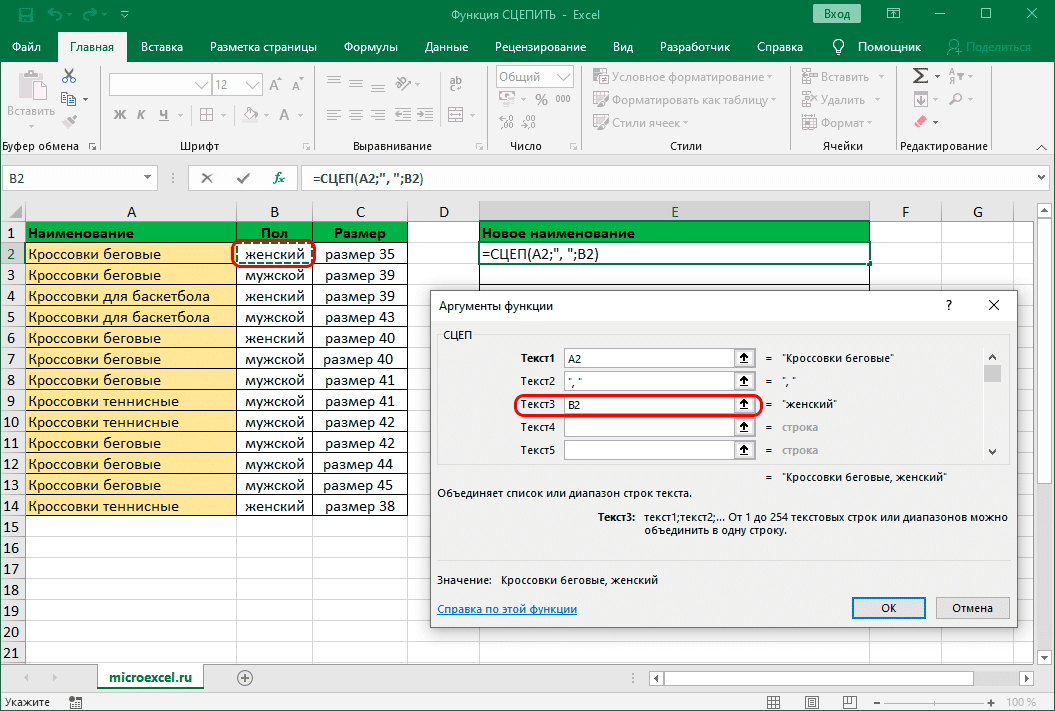Click the AutoSum sigma icon
1055x711 pixels.
pyautogui.click(x=920, y=77)
